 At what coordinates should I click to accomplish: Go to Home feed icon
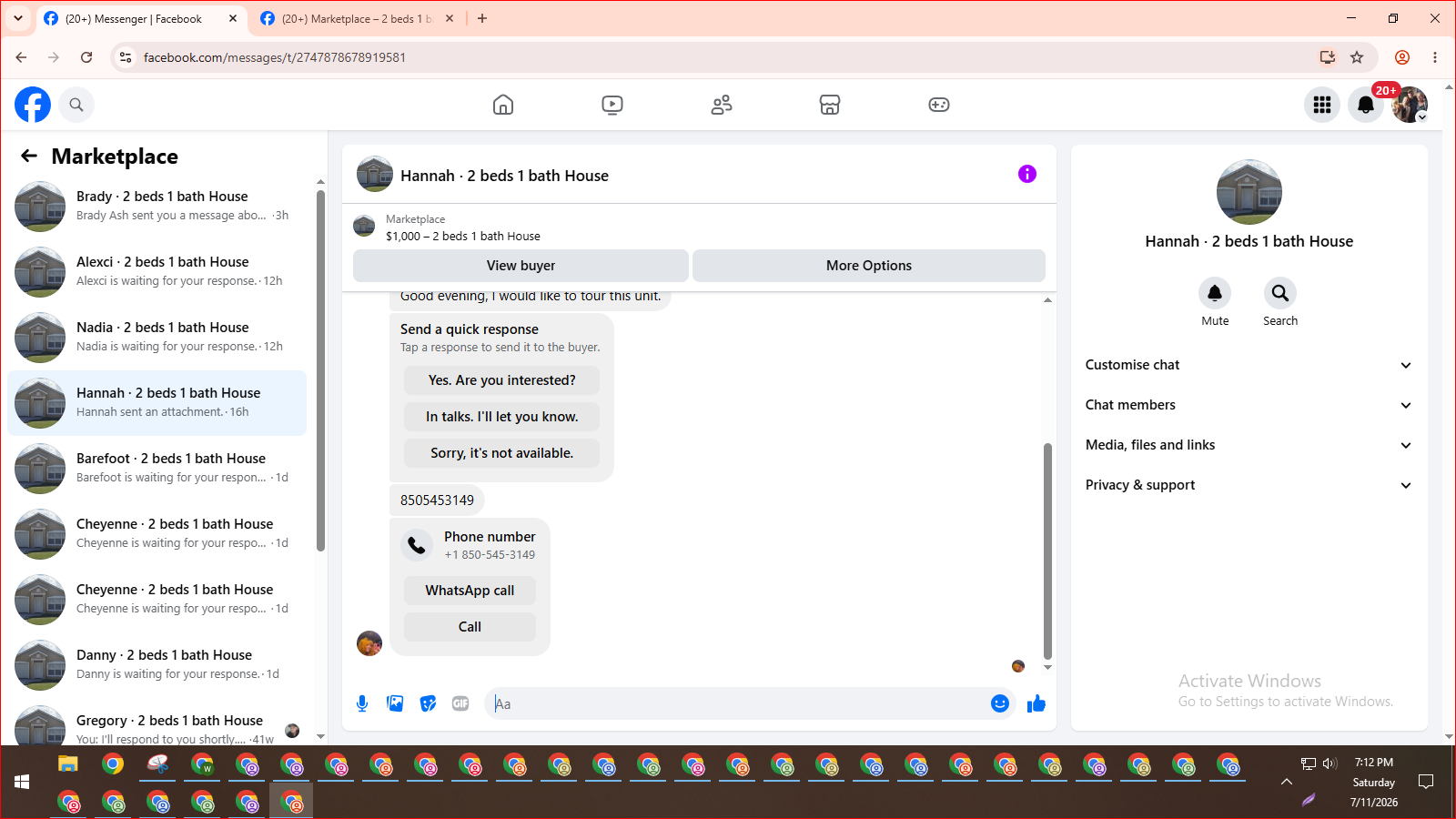tap(503, 105)
